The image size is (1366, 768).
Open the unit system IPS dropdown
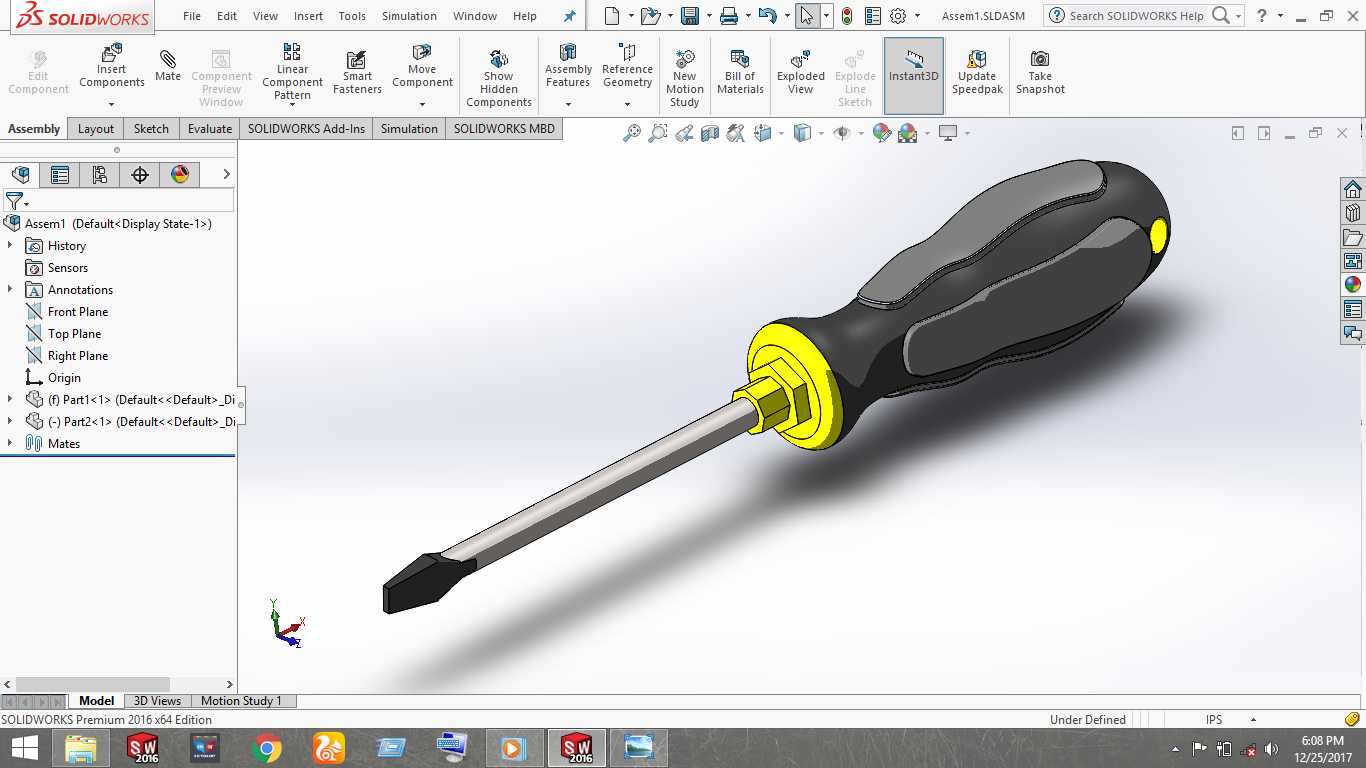(x=1252, y=720)
